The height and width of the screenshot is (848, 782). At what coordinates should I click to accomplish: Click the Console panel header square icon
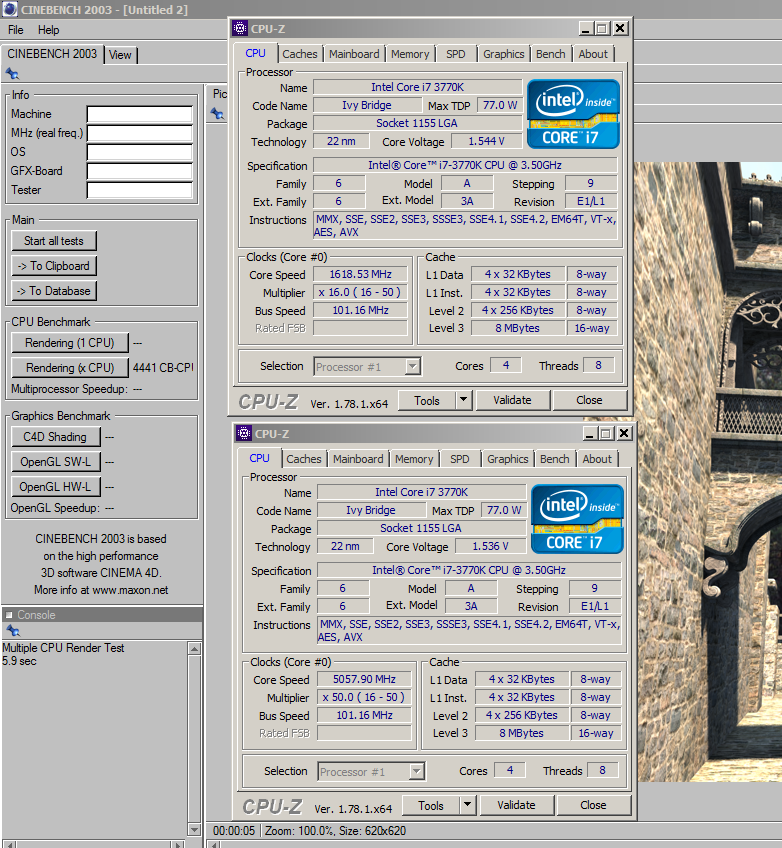(x=9, y=615)
